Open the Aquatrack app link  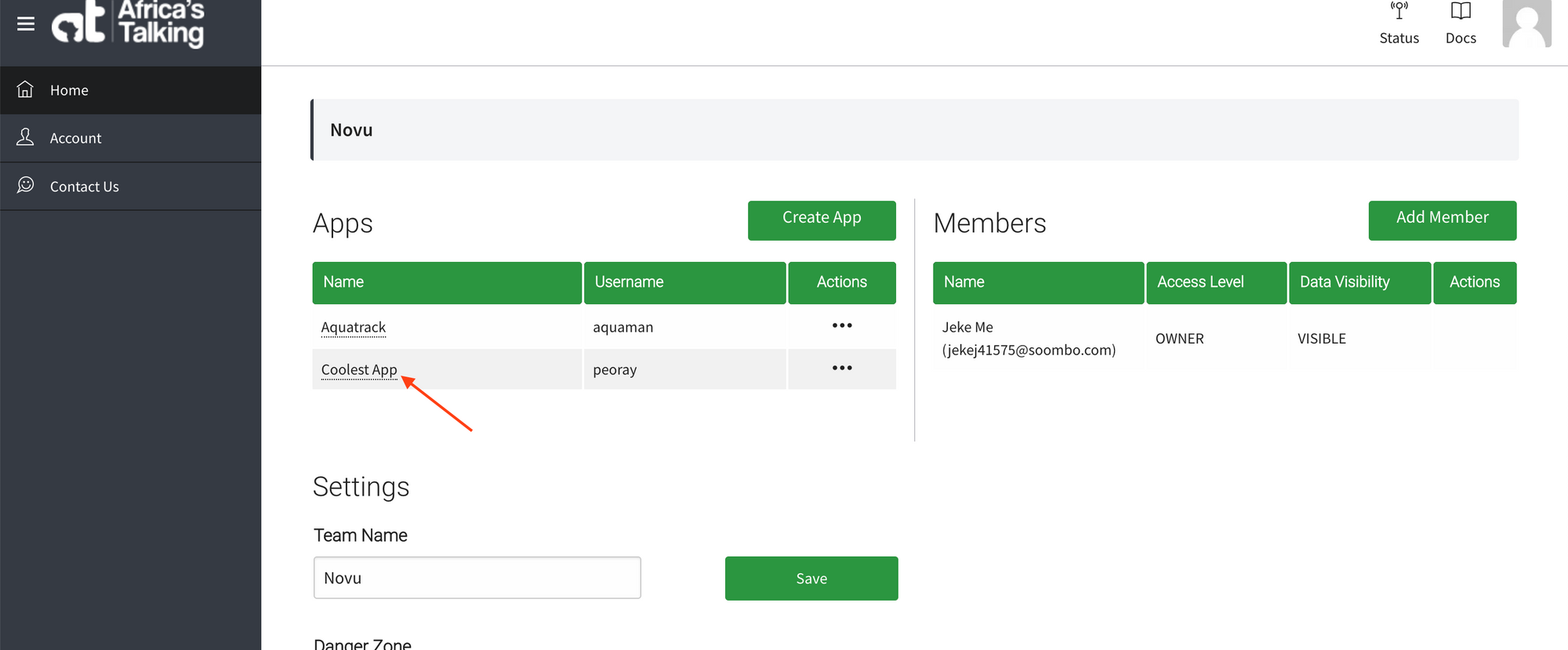353,327
